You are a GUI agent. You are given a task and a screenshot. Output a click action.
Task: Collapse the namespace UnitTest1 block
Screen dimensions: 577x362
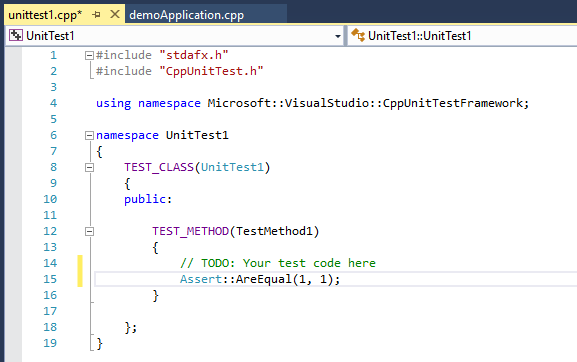click(89, 135)
